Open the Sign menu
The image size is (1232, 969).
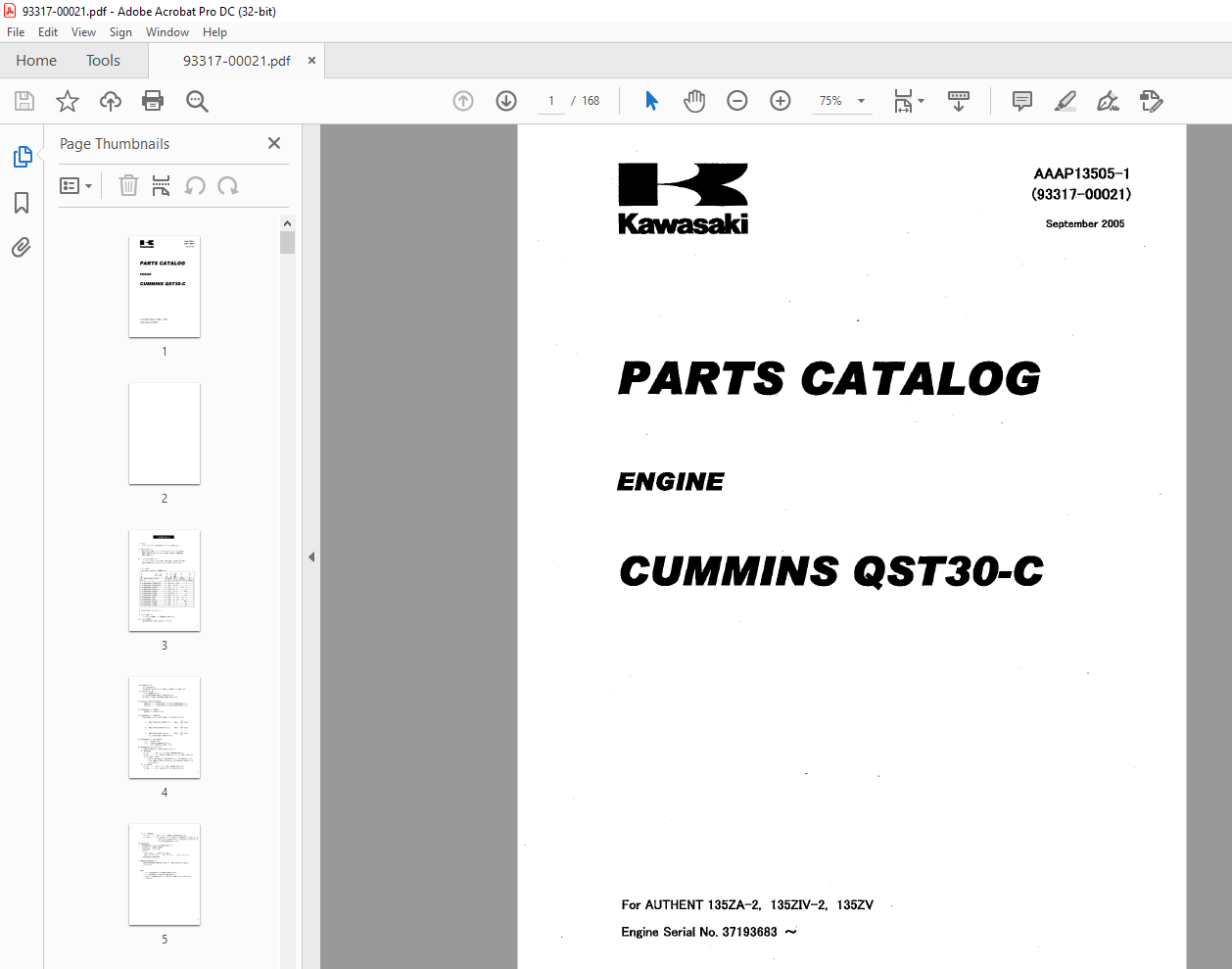pos(120,32)
